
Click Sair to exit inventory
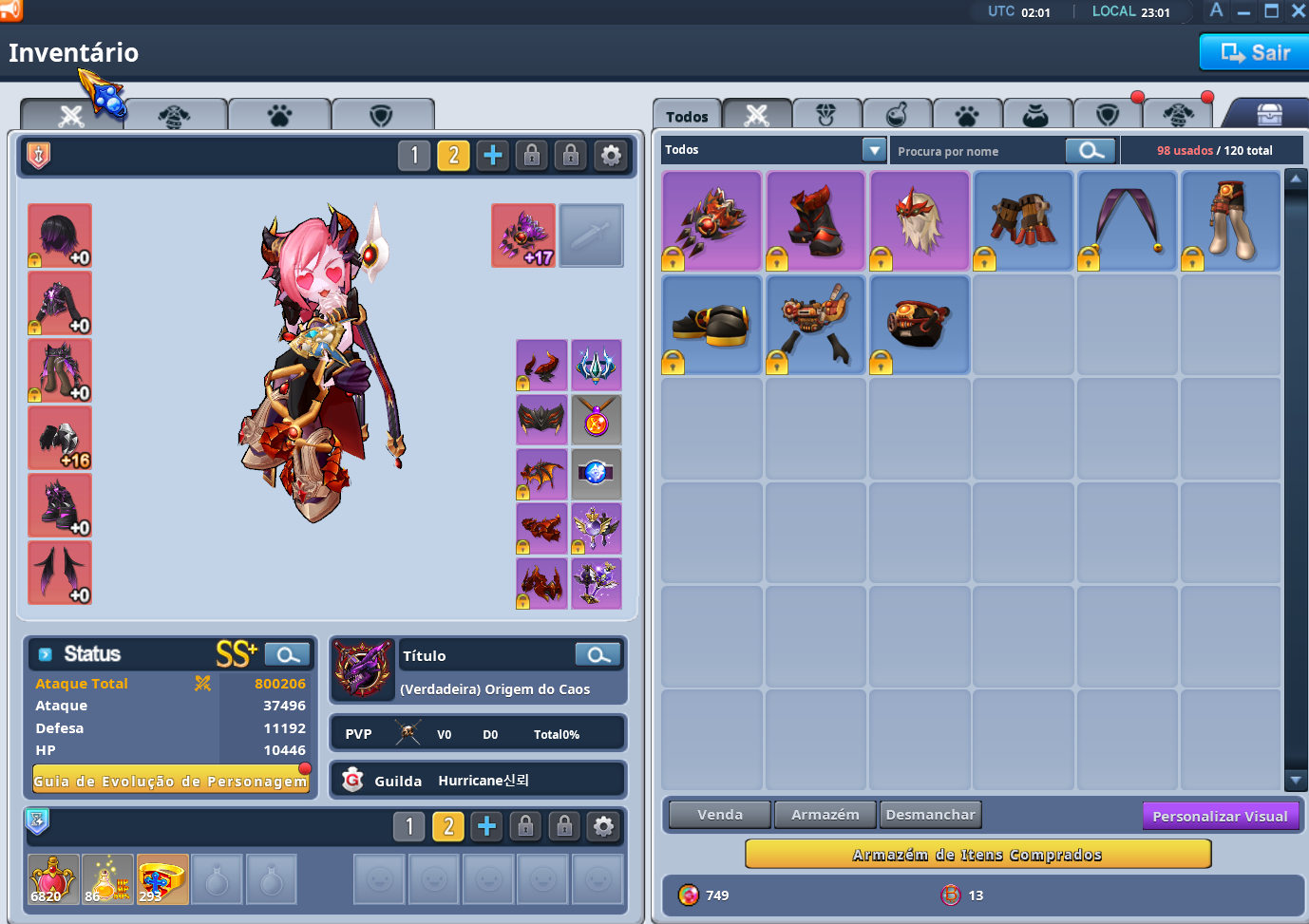[x=1255, y=52]
